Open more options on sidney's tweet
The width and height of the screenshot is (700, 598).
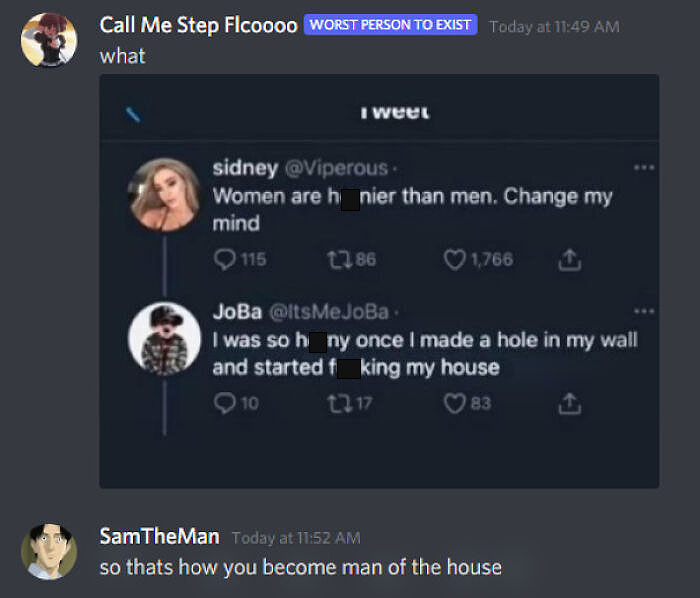pyautogui.click(x=644, y=167)
